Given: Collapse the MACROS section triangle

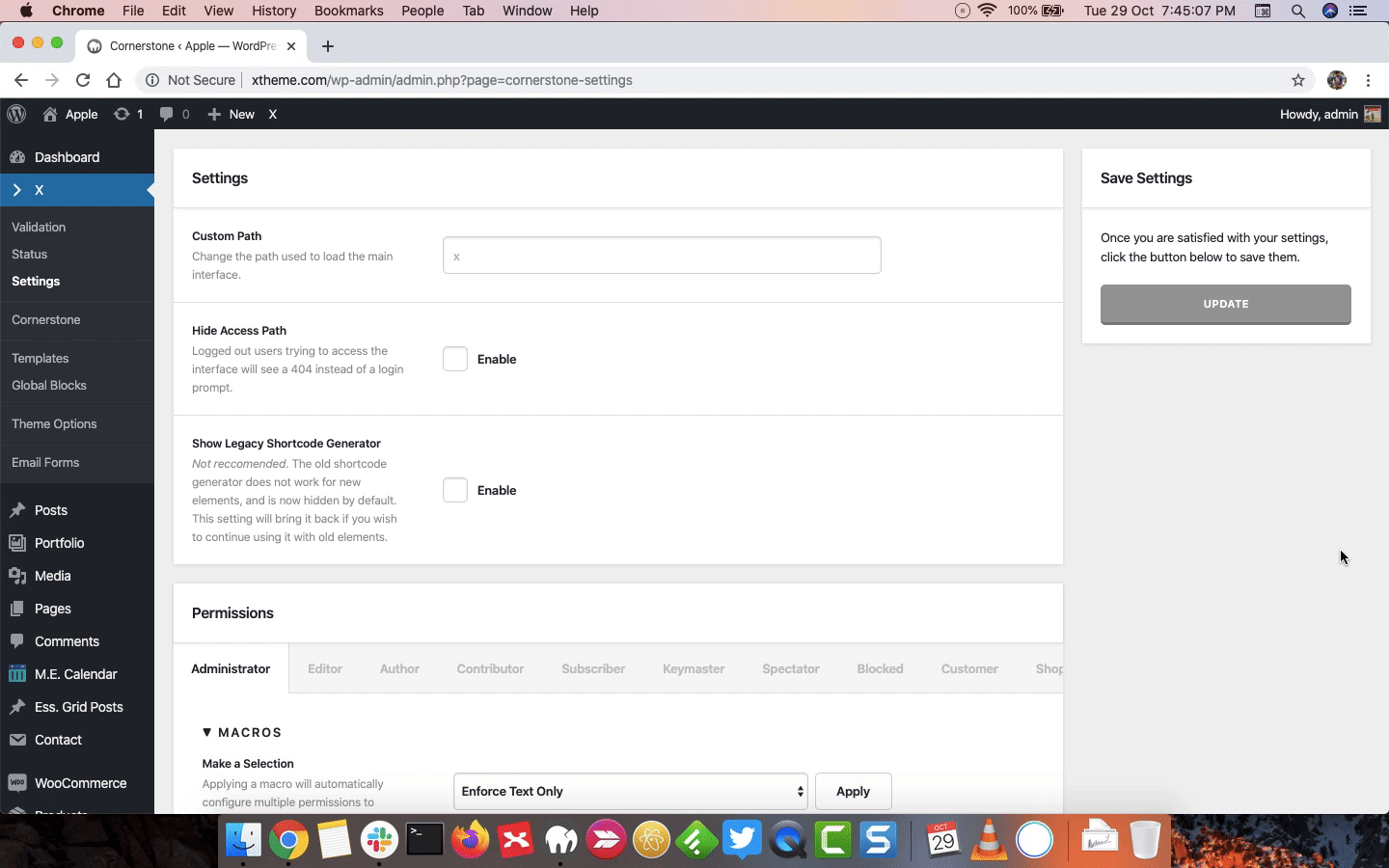Looking at the screenshot, I should pyautogui.click(x=206, y=732).
